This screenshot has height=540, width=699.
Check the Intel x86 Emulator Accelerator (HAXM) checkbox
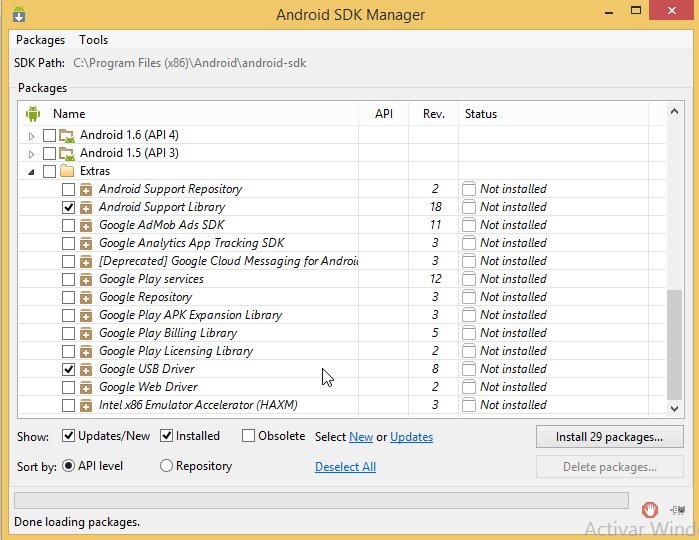(x=68, y=405)
